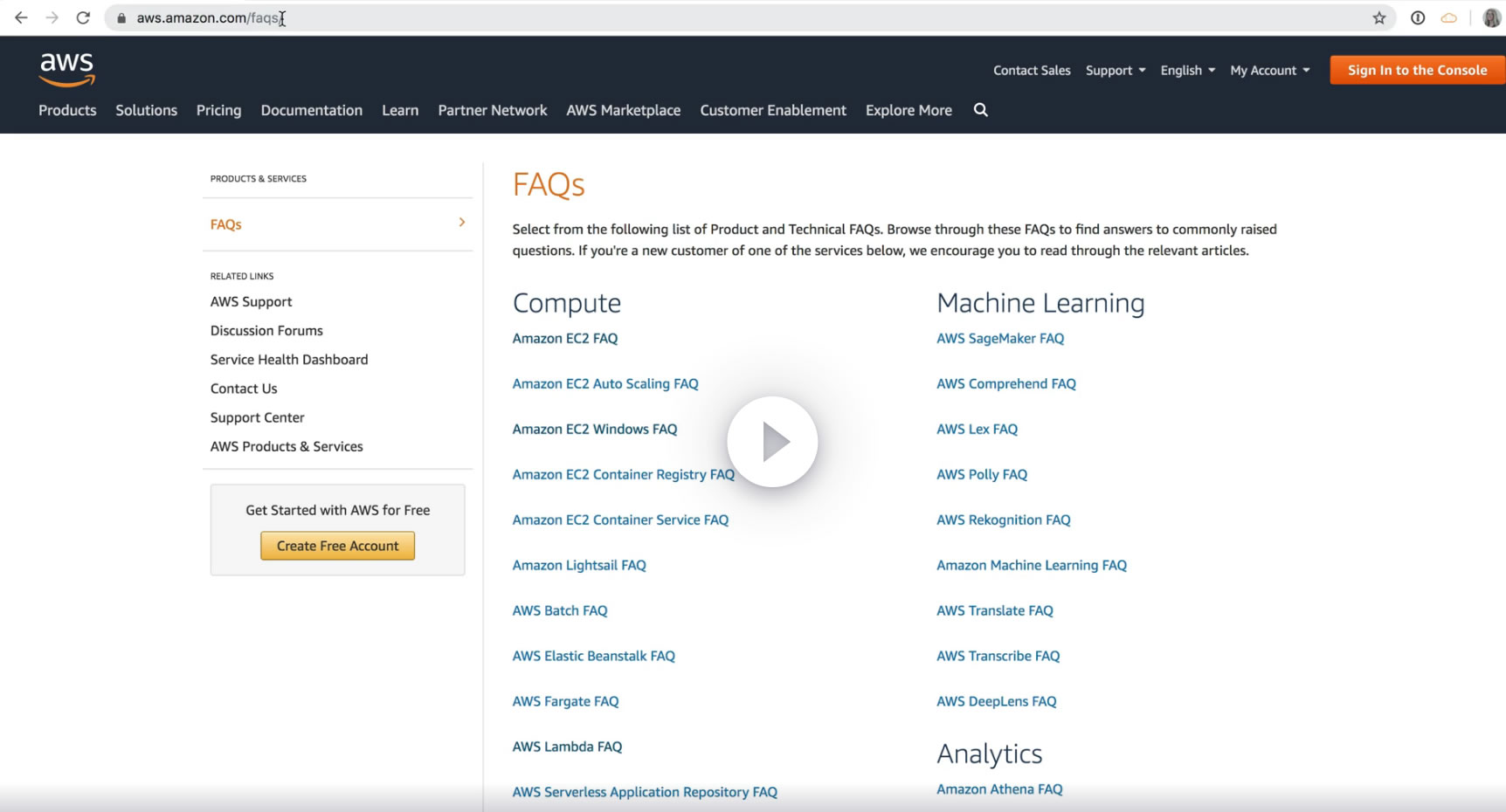Open the Partner Network menu
Image resolution: width=1506 pixels, height=812 pixels.
pos(493,110)
